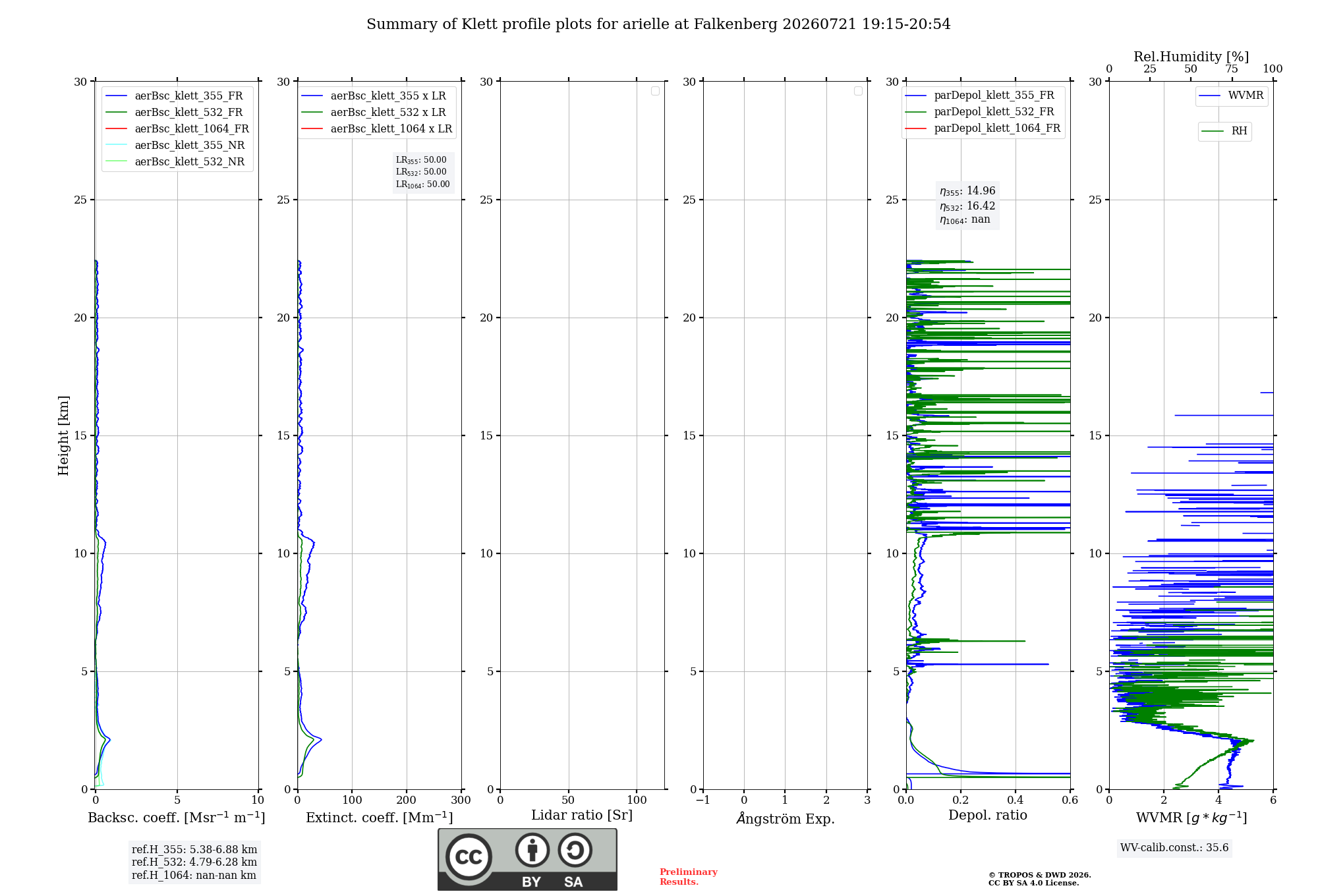The image size is (1318, 896).
Task: Click the Depol. ratio axis label
Action: click(988, 816)
